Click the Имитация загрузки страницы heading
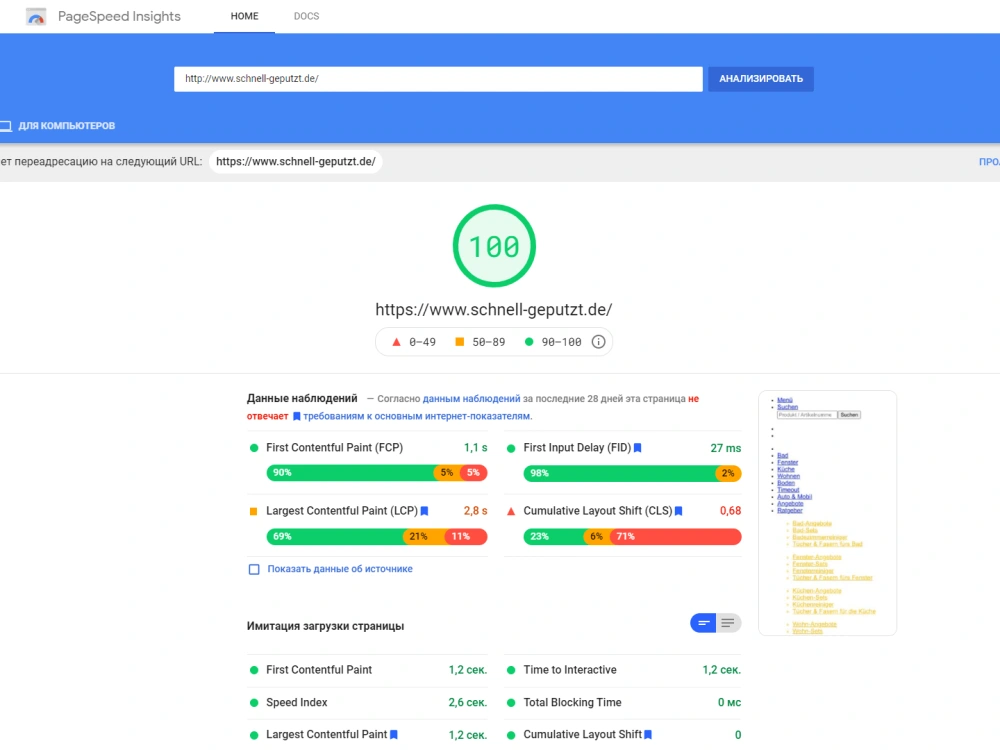The image size is (1000, 750). pyautogui.click(x=325, y=626)
